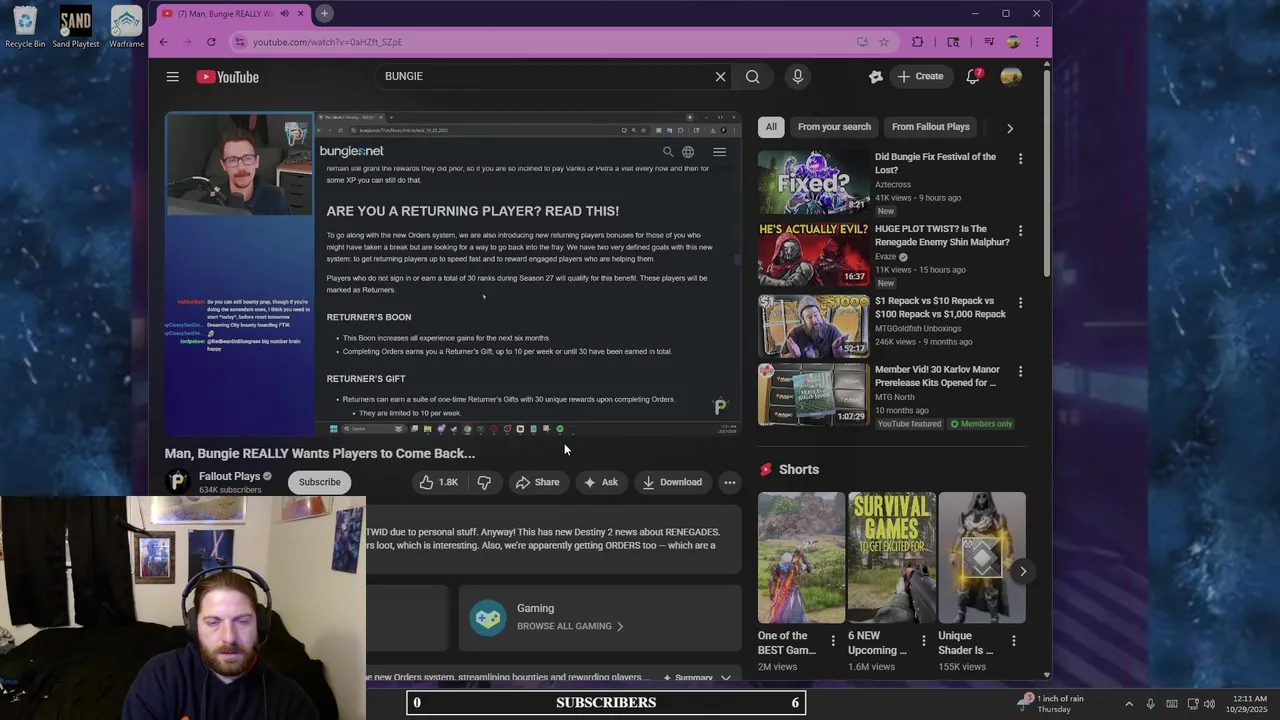Open options for Karlov Manor video
This screenshot has width=1280, height=720.
[x=1020, y=371]
